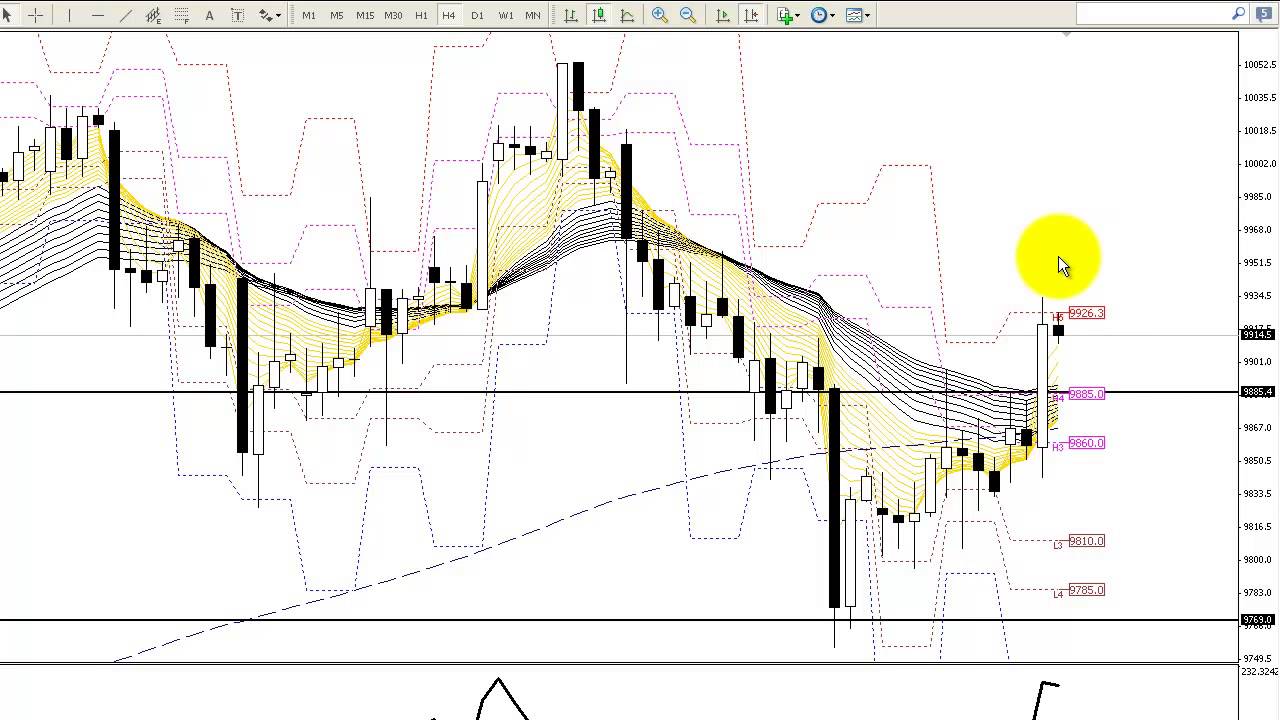
Task: Toggle the chart shift button
Action: [751, 15]
